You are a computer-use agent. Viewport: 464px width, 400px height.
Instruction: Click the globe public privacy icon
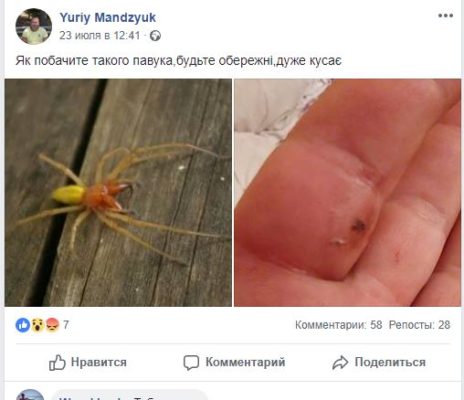[155, 36]
